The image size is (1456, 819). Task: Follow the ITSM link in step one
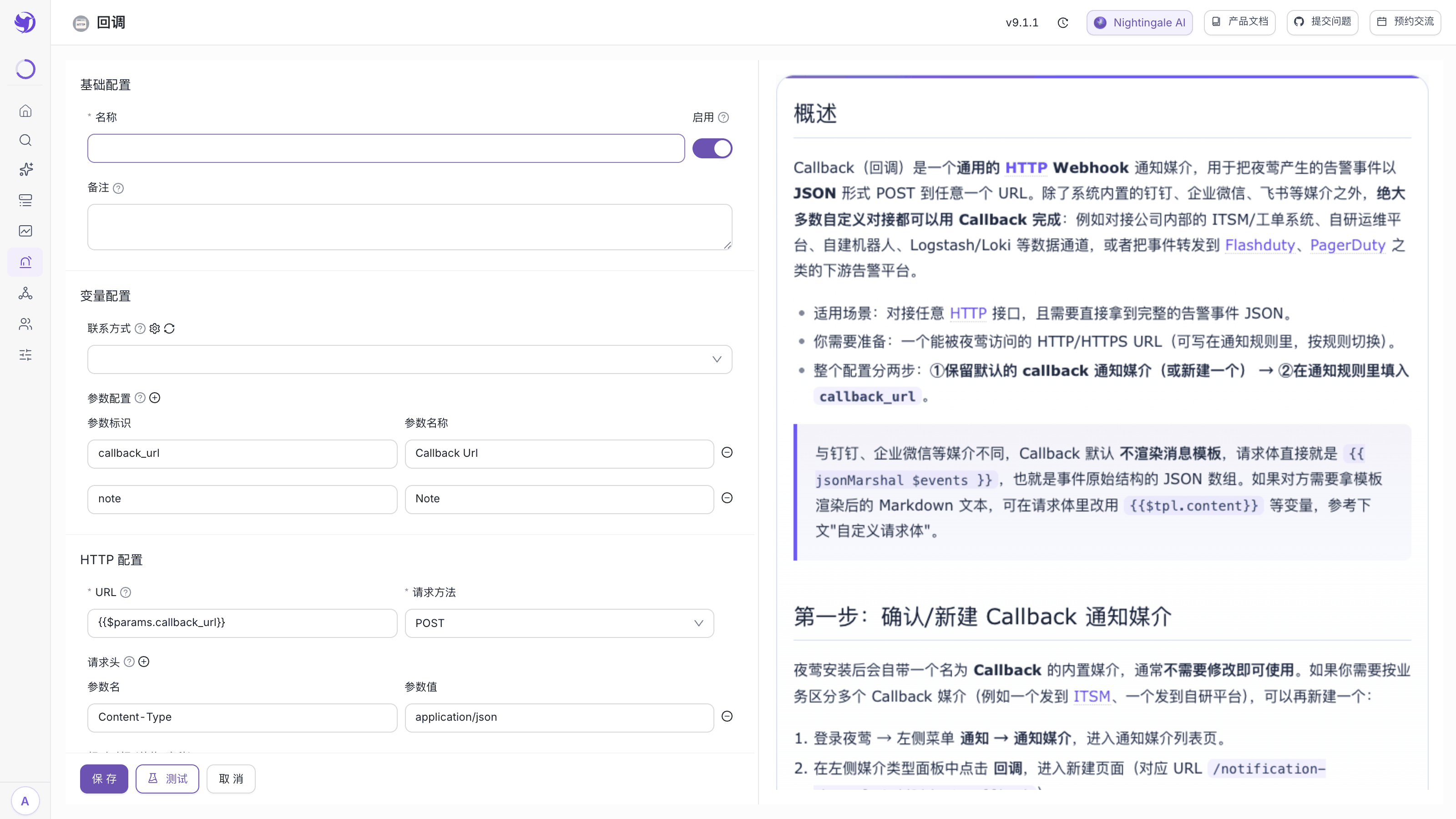pos(1092,696)
